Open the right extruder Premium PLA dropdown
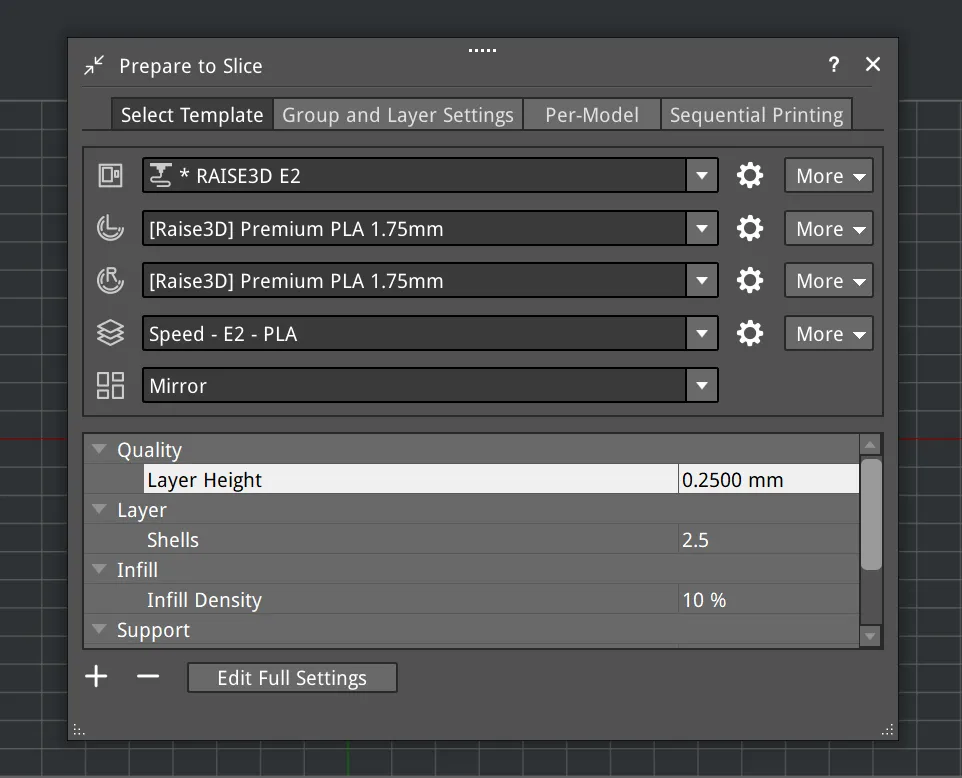 click(x=702, y=280)
